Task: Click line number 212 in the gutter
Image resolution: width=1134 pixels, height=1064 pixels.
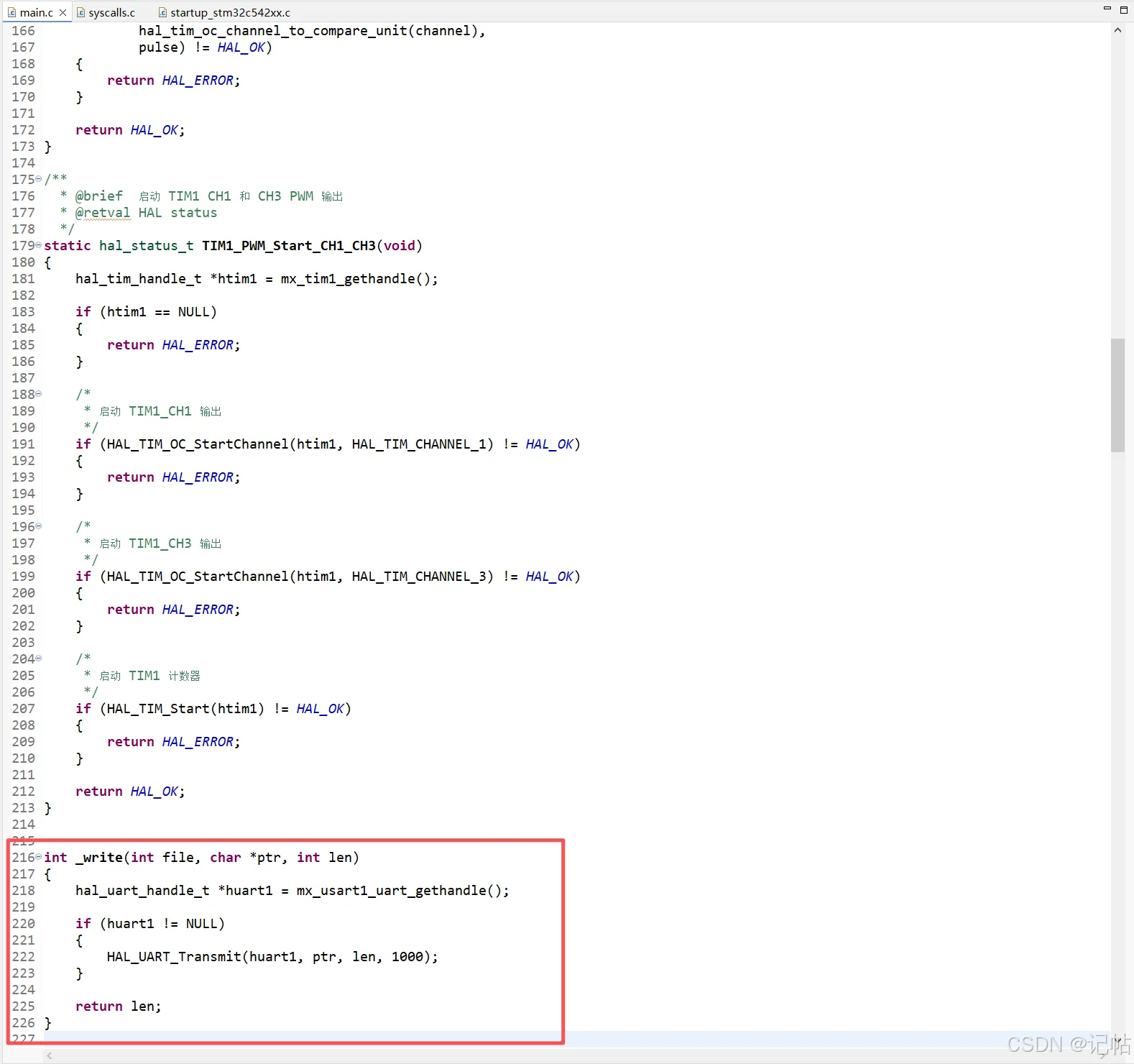Action: 23,791
